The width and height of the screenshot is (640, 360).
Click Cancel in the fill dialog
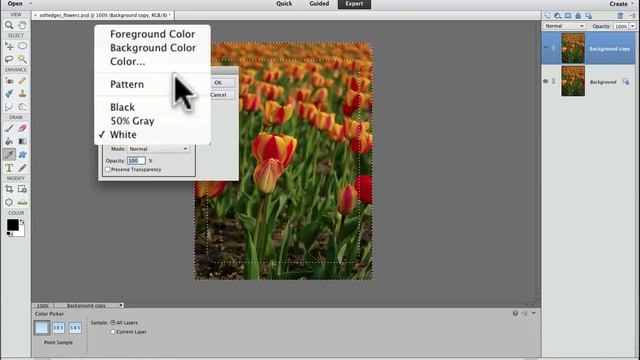coord(222,95)
